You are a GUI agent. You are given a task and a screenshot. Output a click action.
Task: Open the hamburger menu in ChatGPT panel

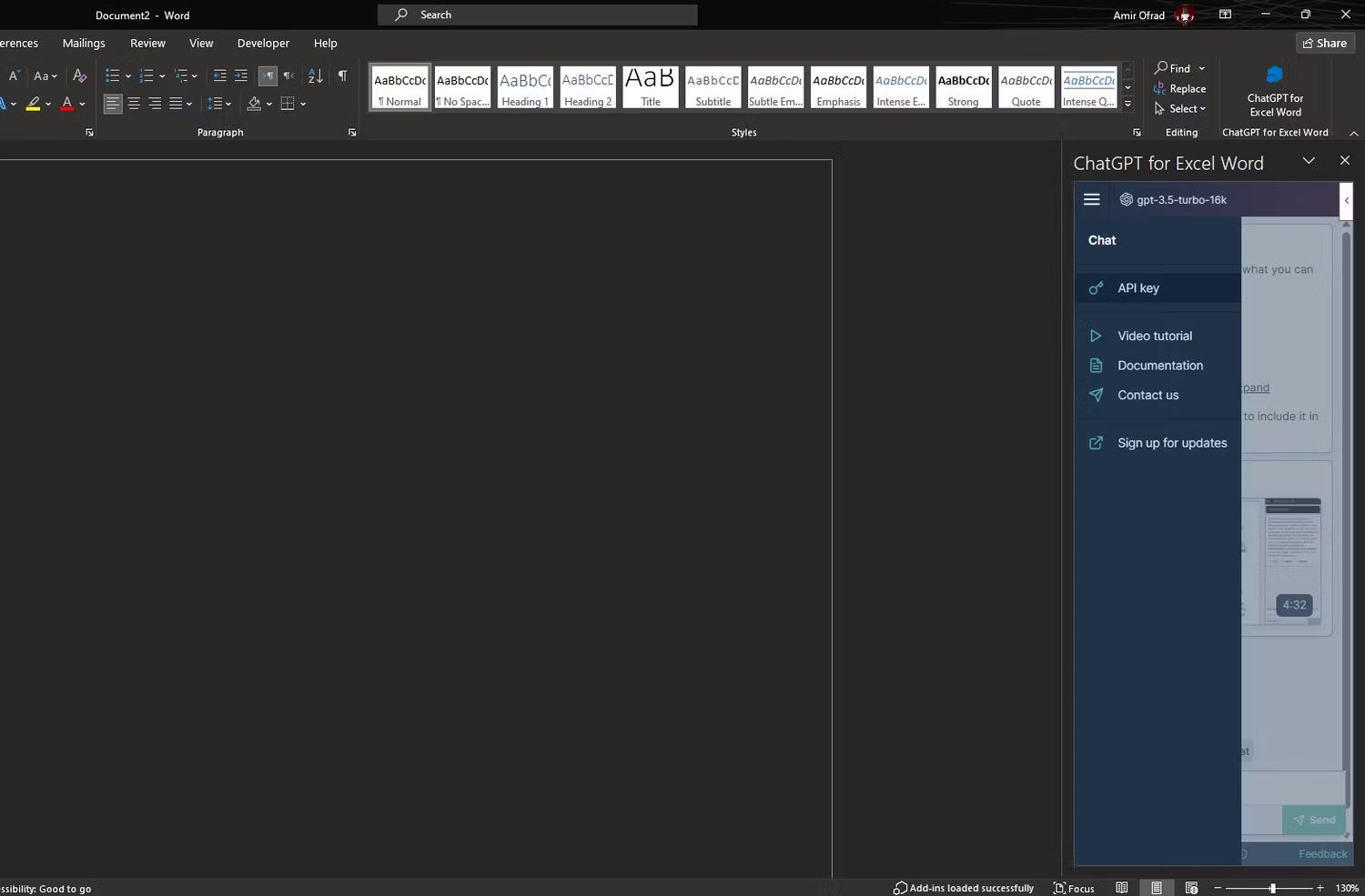point(1091,199)
